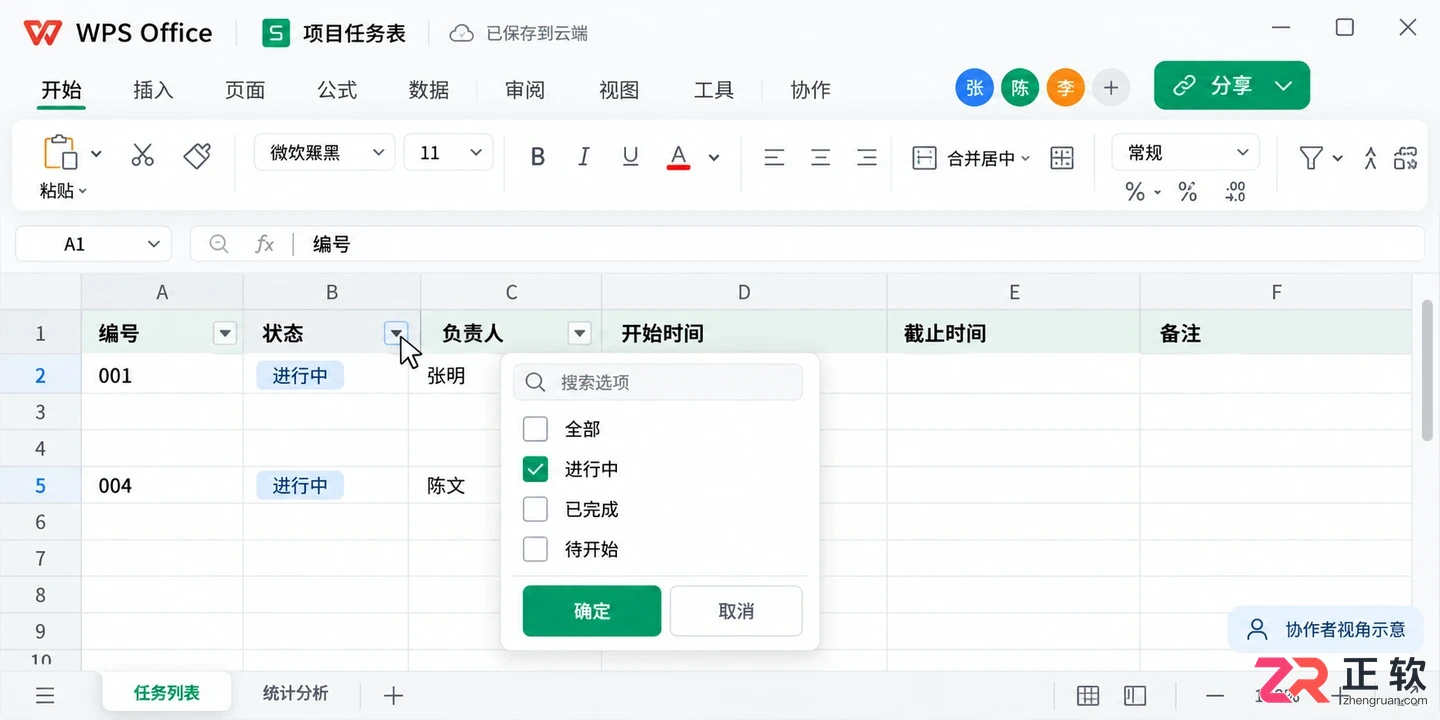Check the 已完成 filter option
Screen dimensions: 1440x720
[x=536, y=509]
